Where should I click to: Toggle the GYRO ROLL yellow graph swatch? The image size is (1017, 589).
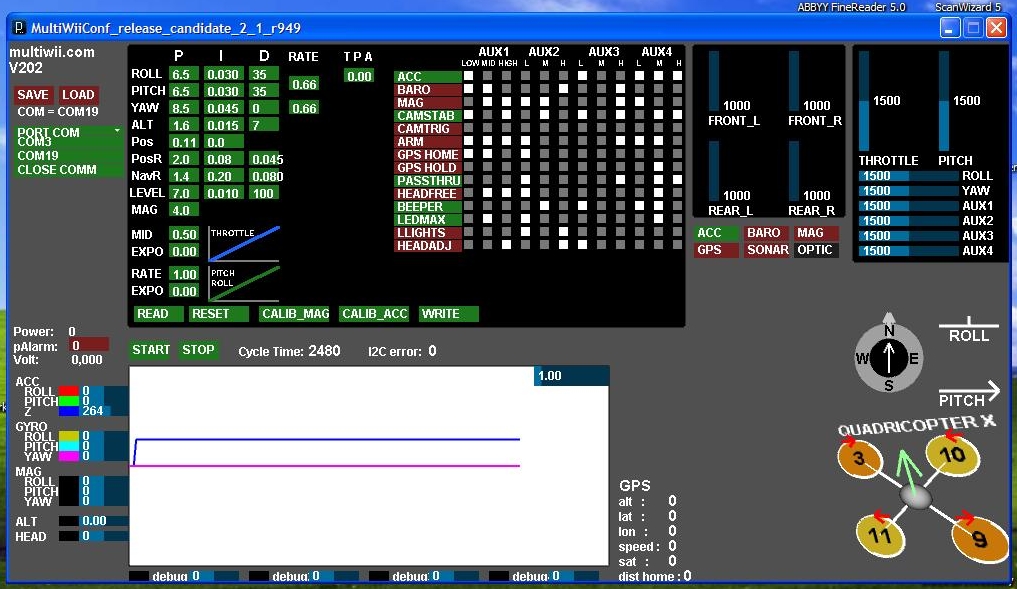(68, 437)
